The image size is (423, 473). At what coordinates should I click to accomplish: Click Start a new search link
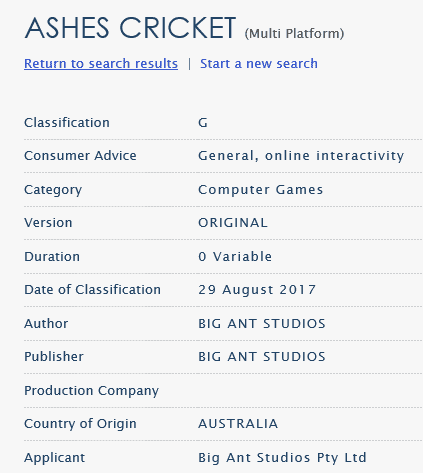[x=259, y=63]
